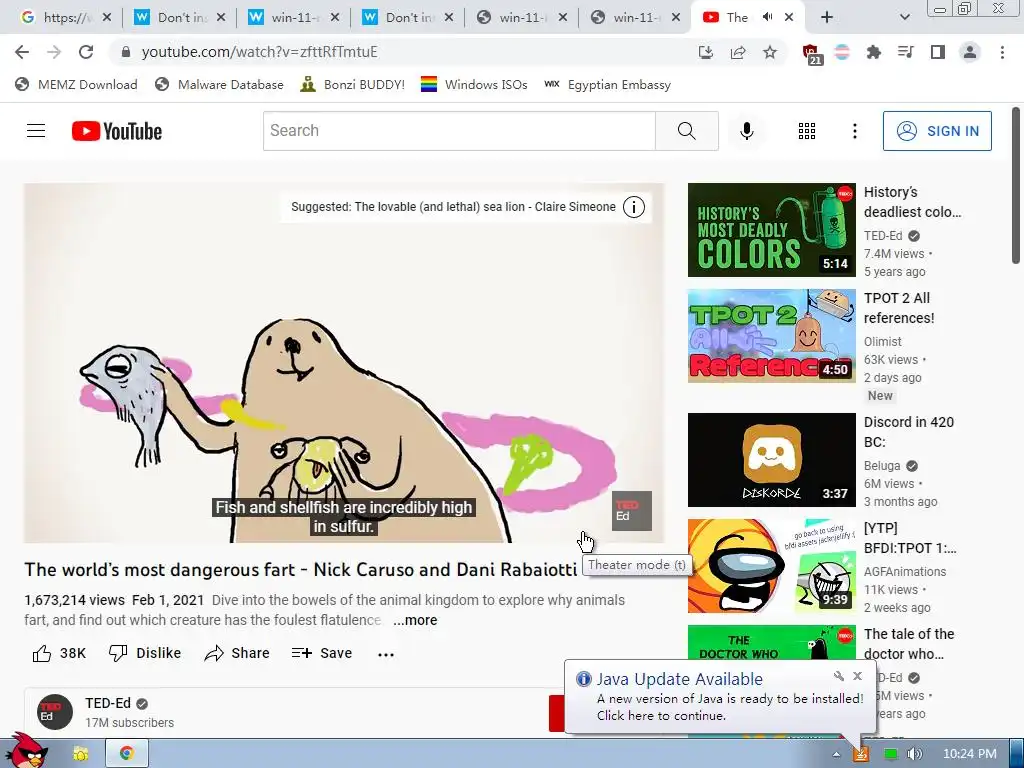1024x768 pixels.
Task: Click the suggested video info icon
Action: click(x=633, y=207)
